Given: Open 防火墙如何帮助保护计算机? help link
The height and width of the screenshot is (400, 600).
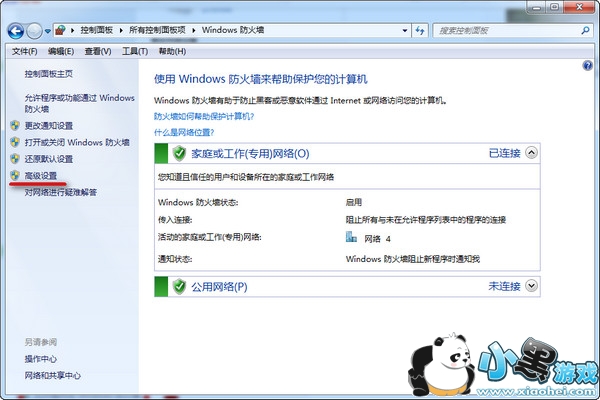Looking at the screenshot, I should (204, 116).
